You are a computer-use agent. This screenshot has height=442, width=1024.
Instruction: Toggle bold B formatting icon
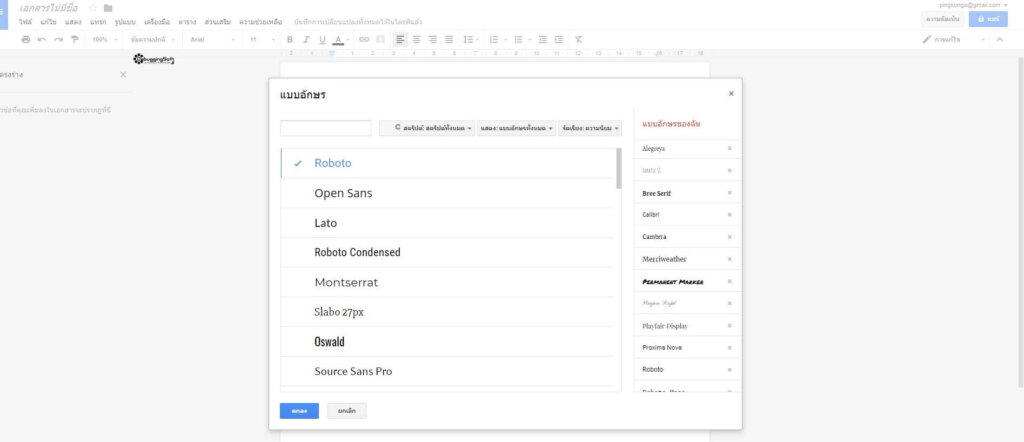pos(290,40)
